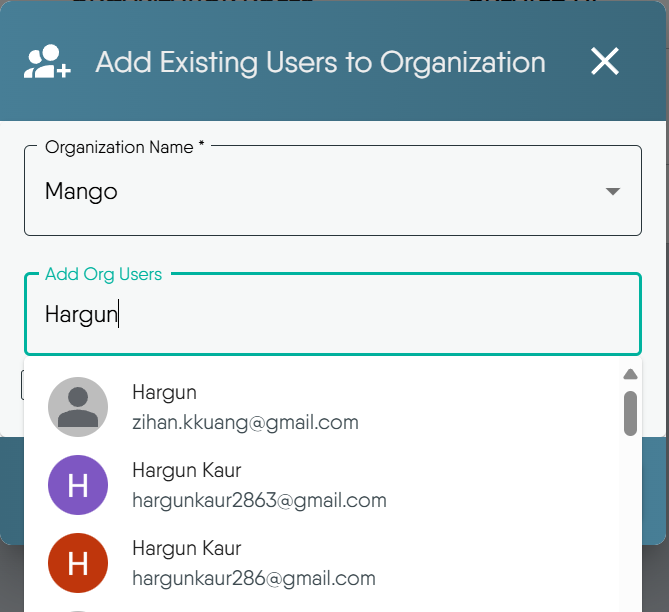Click the add-user icon in dialog header

coord(47,62)
